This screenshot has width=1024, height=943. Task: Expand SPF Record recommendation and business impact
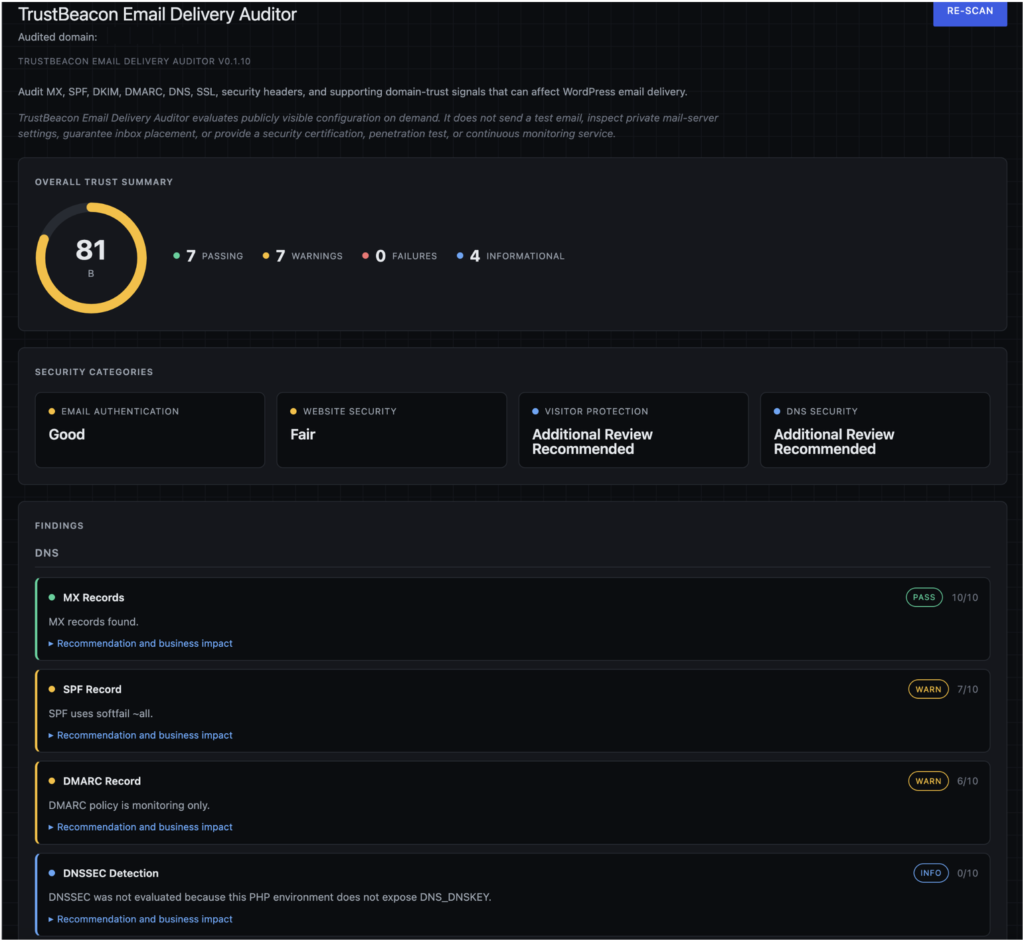pyautogui.click(x=140, y=735)
